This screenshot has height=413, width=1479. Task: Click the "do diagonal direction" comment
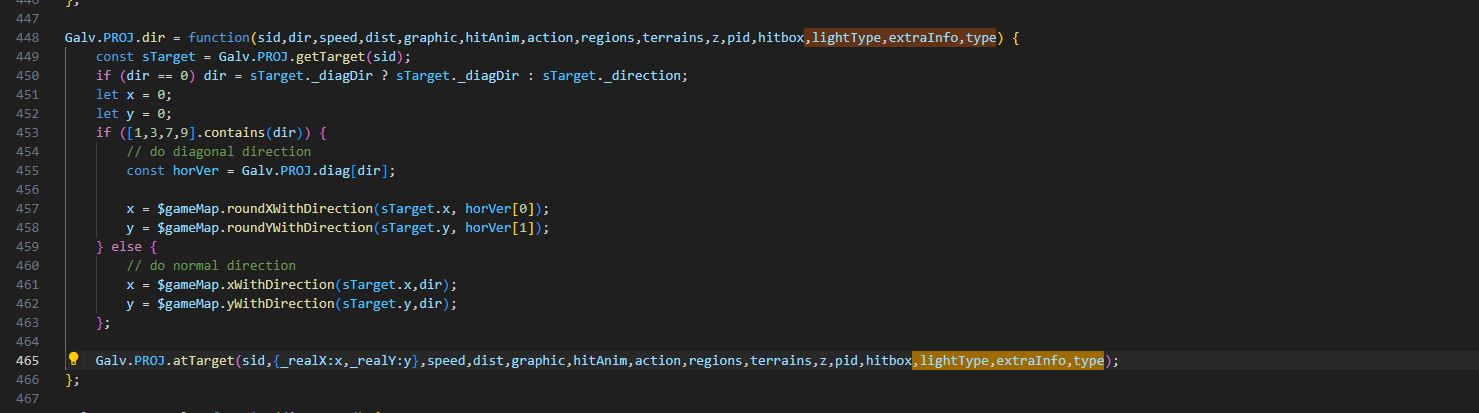[218, 152]
